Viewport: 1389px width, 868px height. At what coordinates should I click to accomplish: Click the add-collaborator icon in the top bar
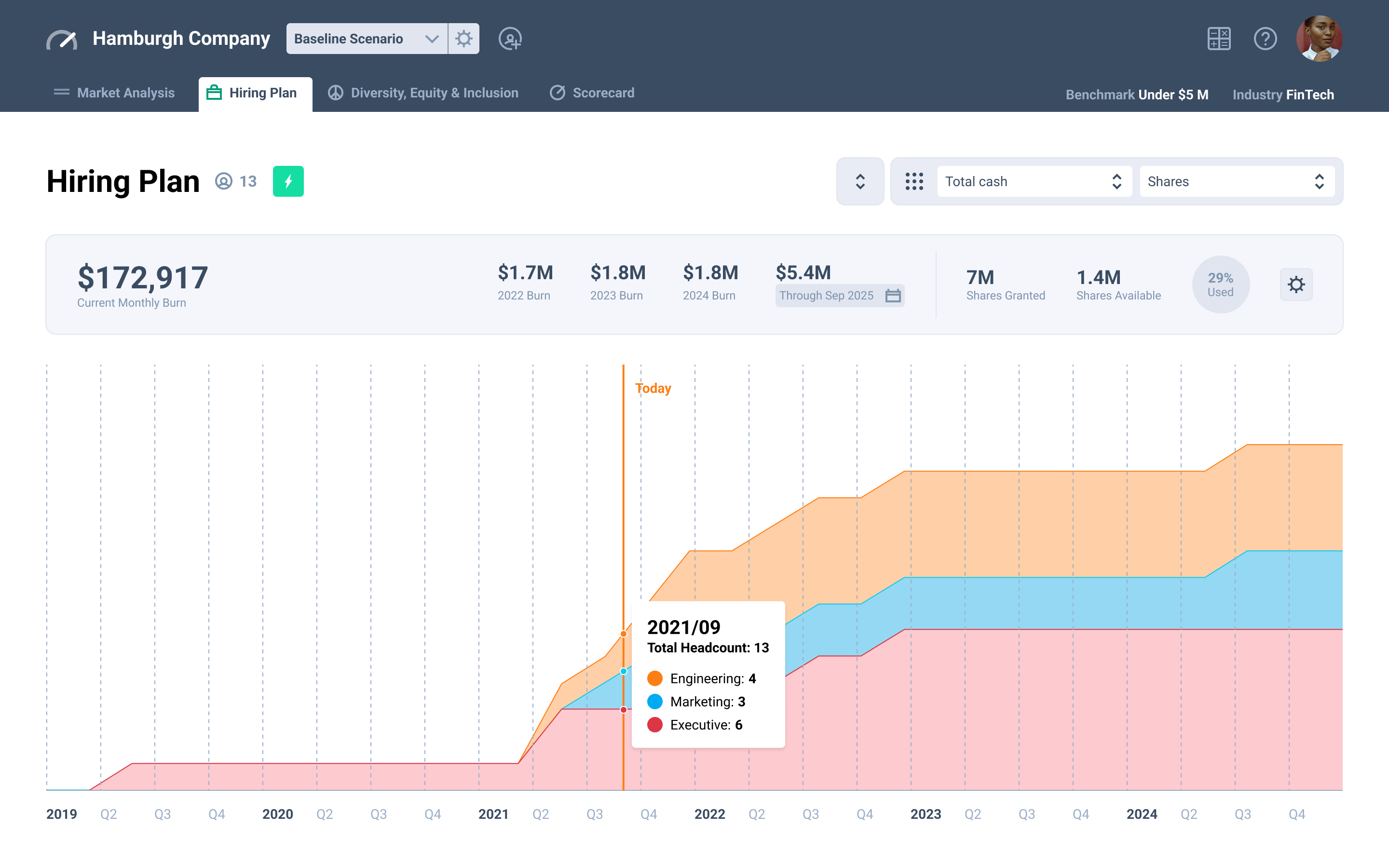click(510, 39)
